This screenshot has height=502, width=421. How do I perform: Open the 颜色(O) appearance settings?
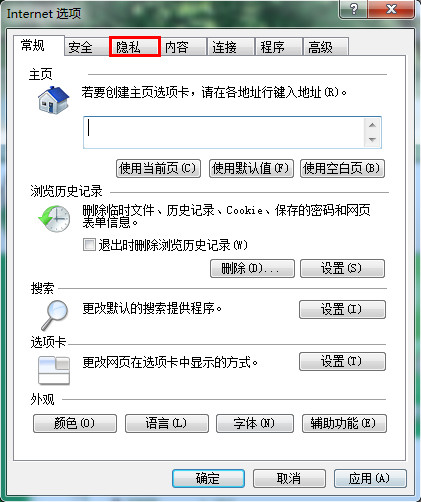(x=75, y=423)
